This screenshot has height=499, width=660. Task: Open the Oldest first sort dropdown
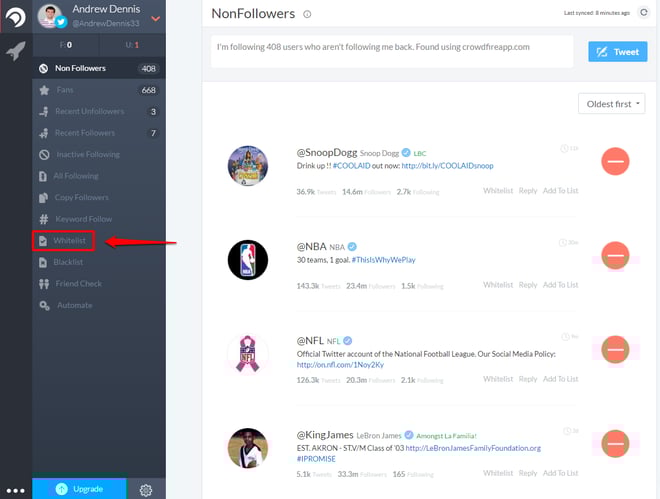coord(611,104)
